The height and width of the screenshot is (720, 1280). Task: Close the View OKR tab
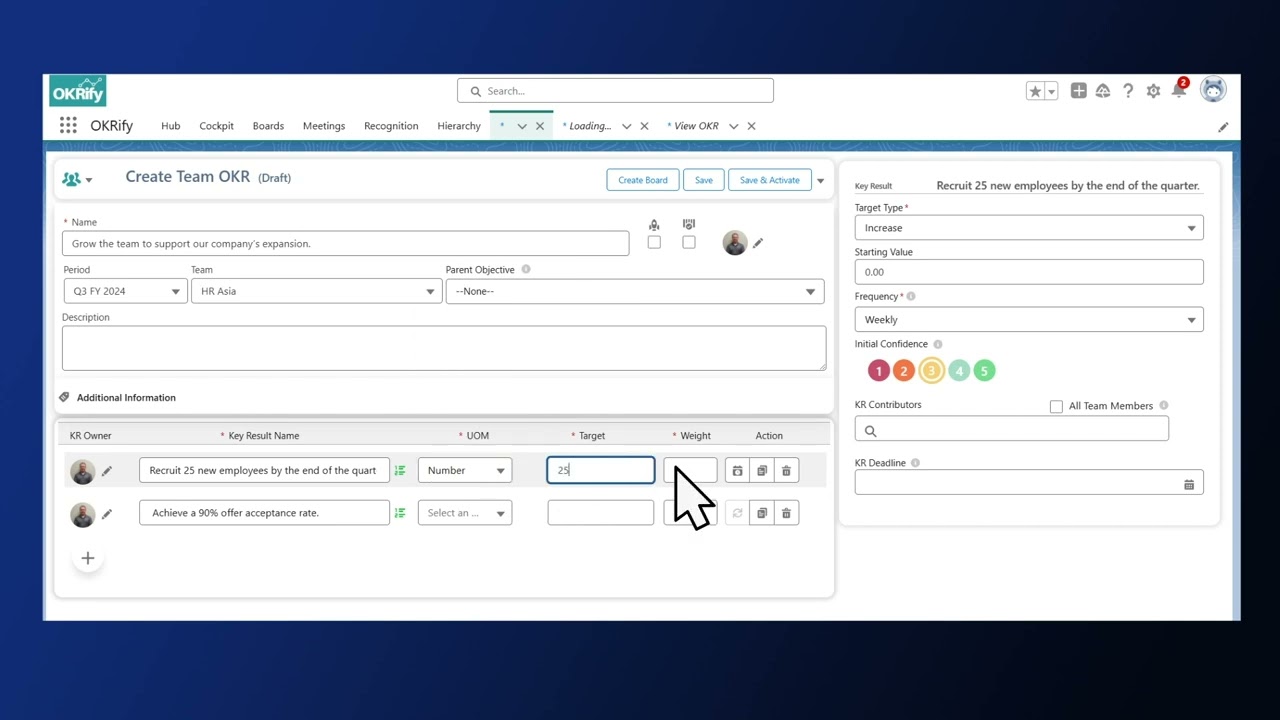(x=751, y=126)
